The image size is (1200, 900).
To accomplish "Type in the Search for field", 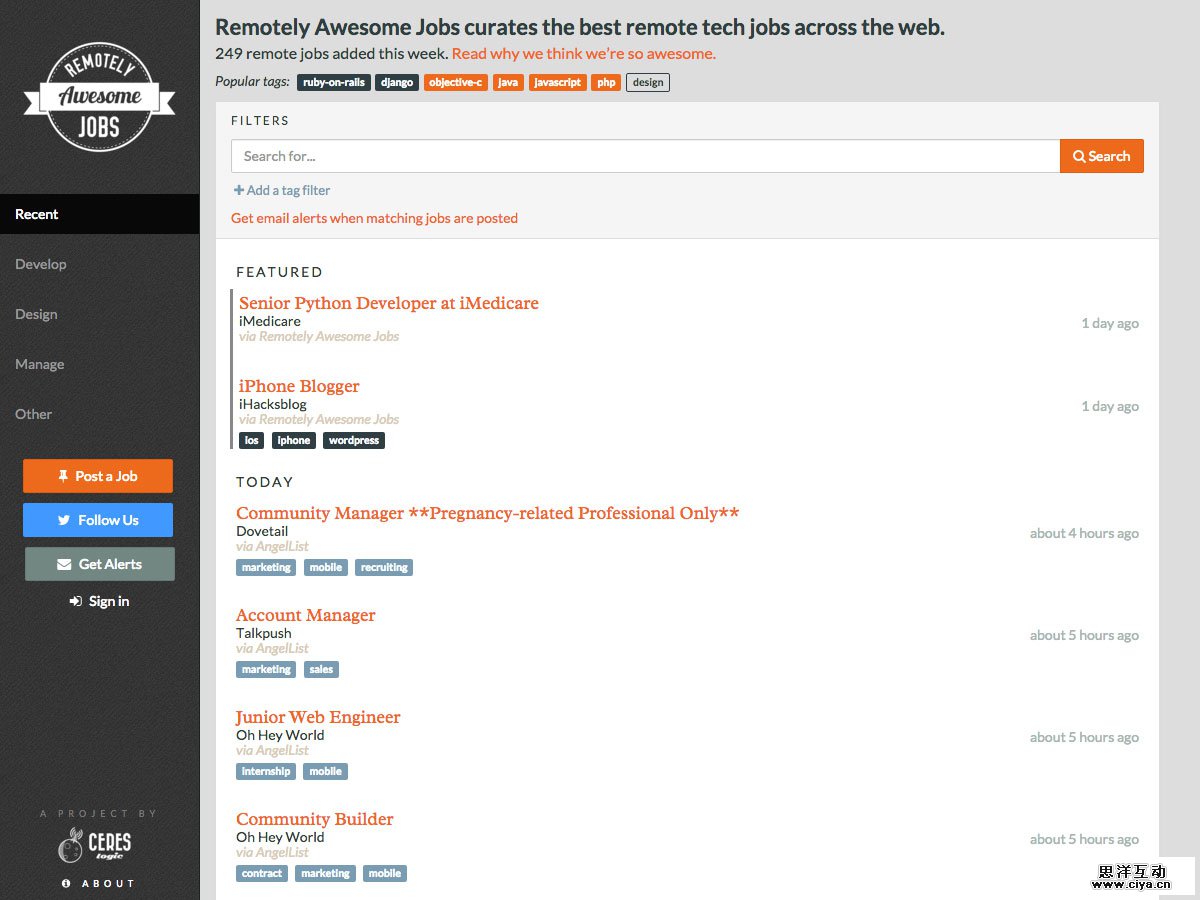I will point(645,156).
